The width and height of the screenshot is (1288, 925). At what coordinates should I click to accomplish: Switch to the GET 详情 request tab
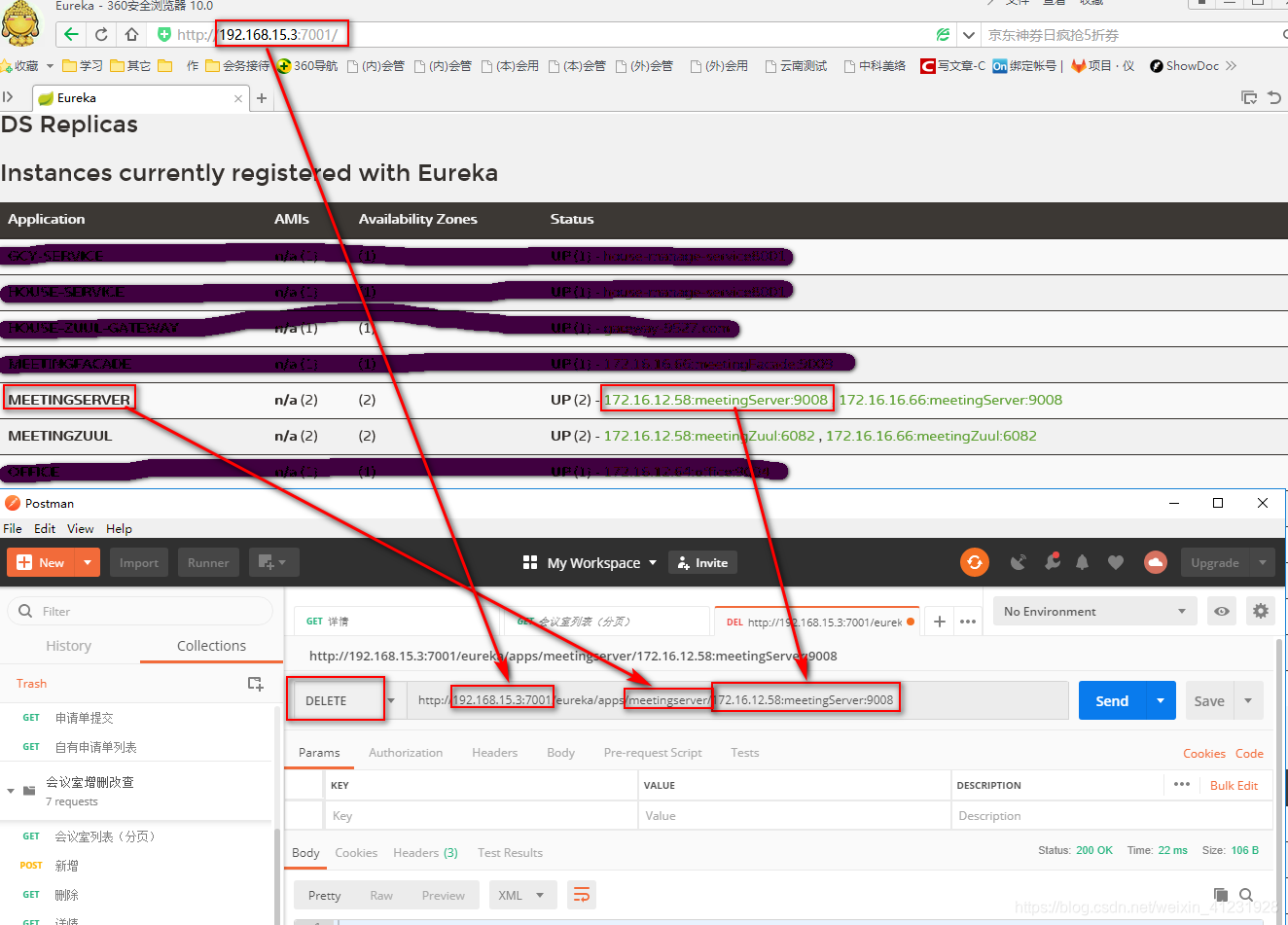(x=397, y=622)
